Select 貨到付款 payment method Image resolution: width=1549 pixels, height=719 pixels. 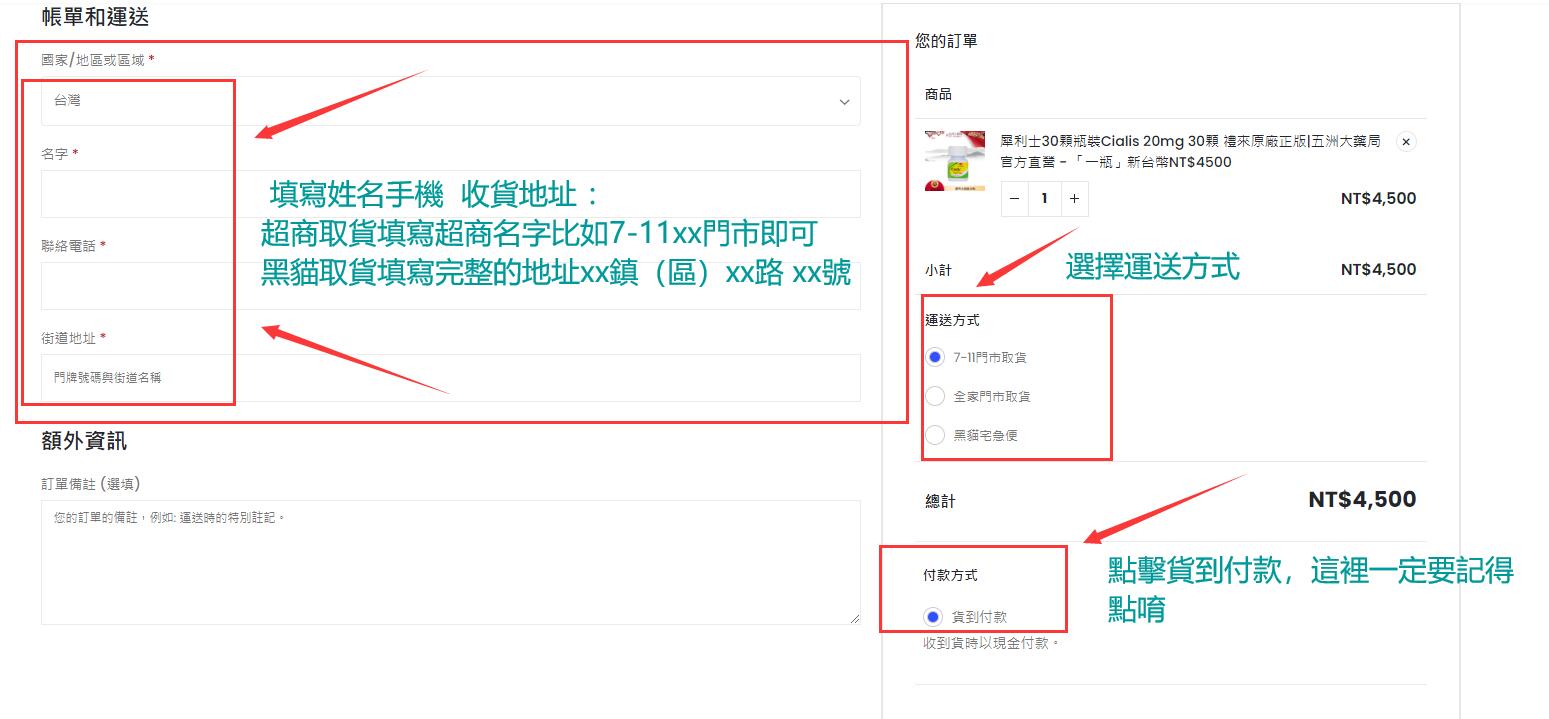tap(933, 617)
